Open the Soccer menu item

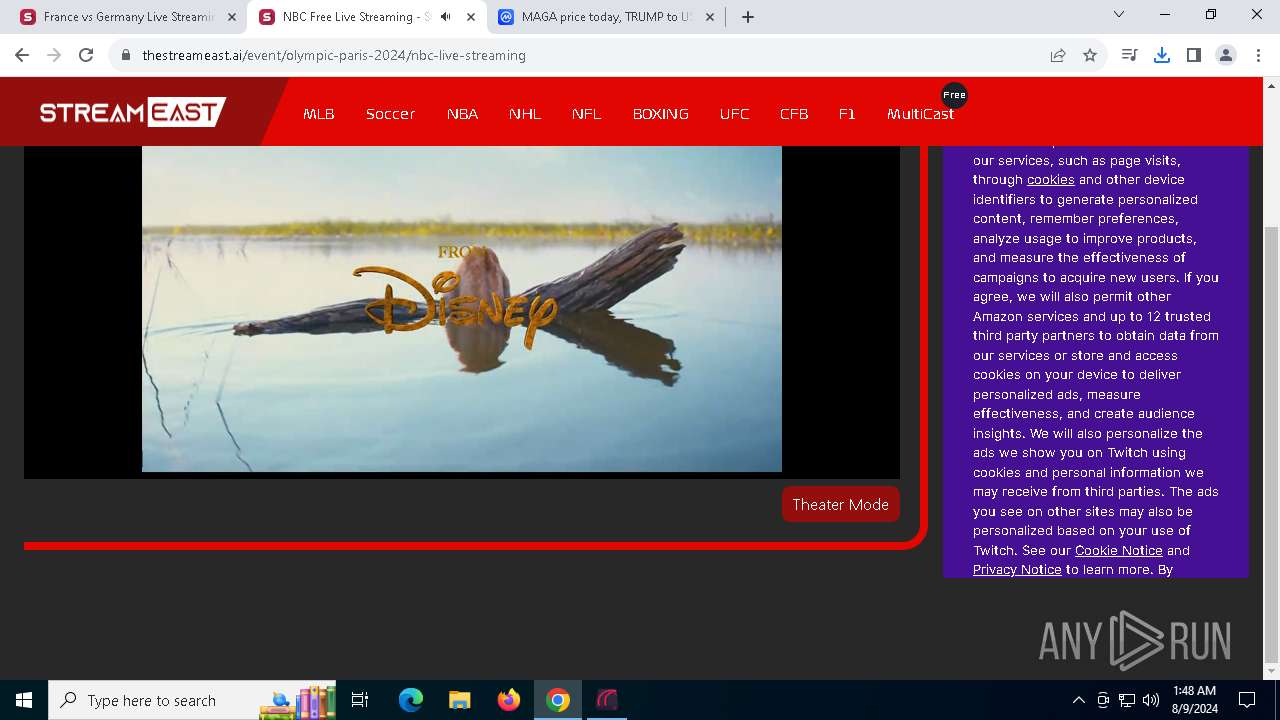(390, 114)
